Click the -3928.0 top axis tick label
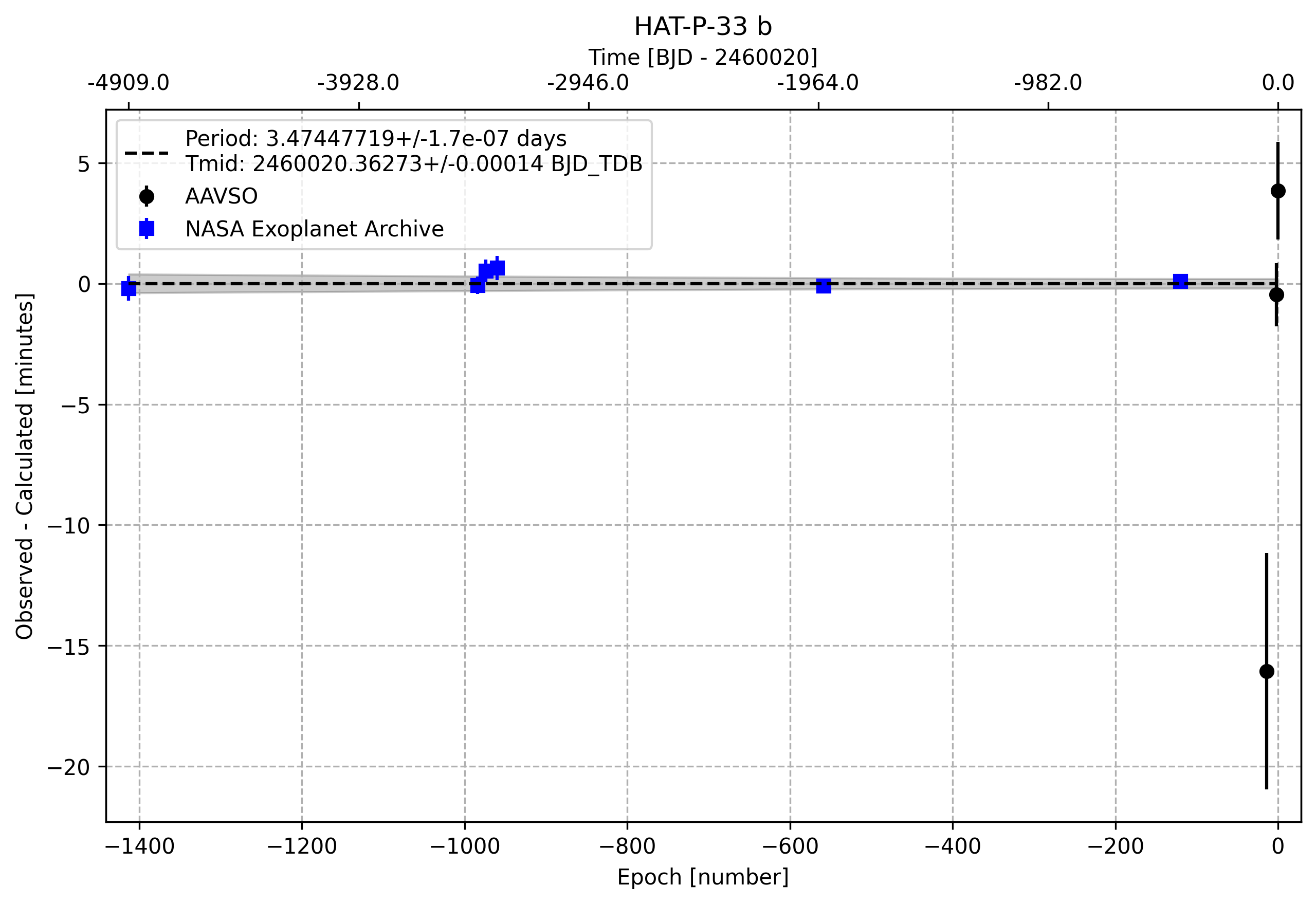This screenshot has width=1316, height=904. 359,83
